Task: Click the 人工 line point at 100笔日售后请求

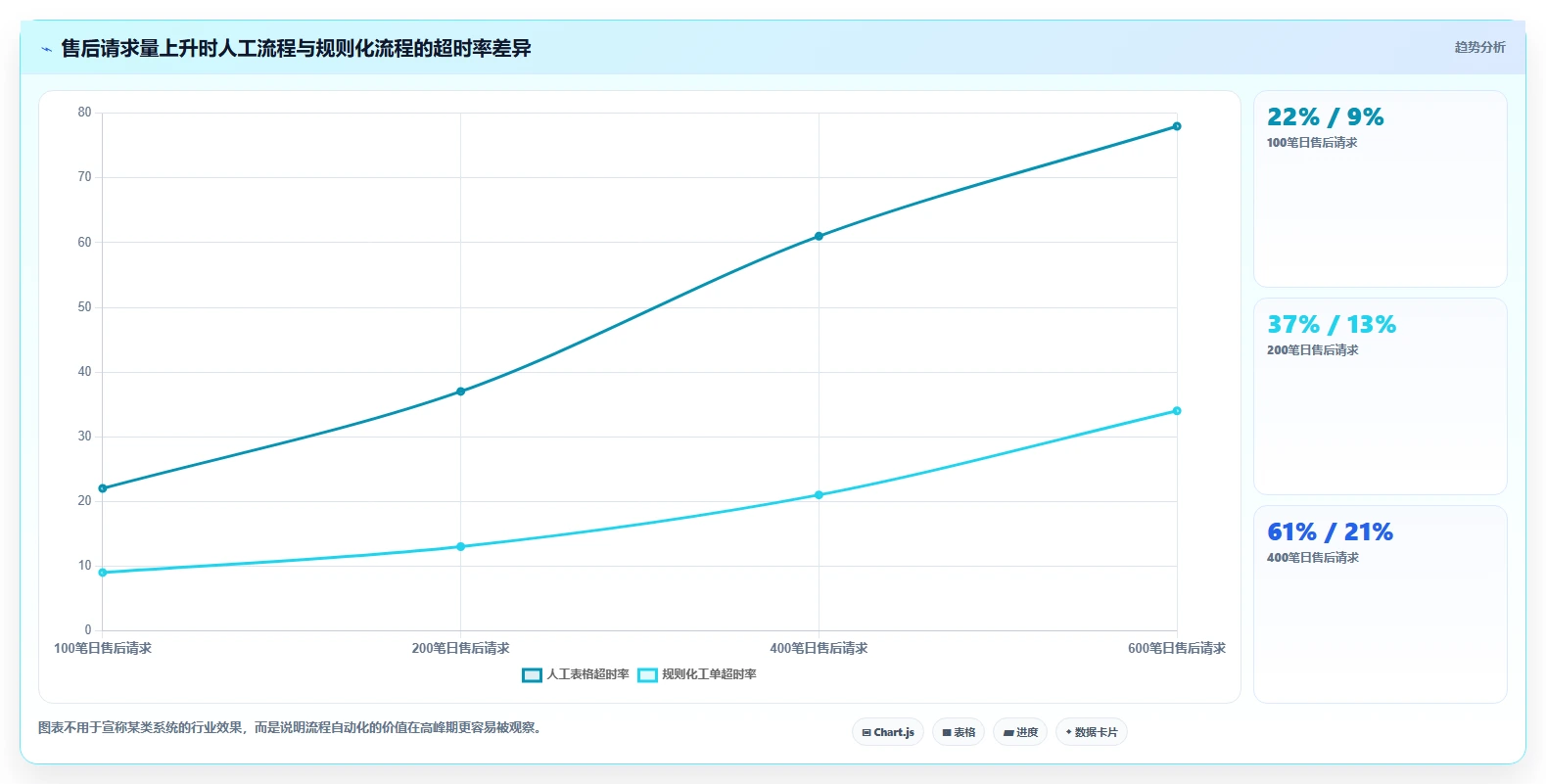Action: [103, 488]
